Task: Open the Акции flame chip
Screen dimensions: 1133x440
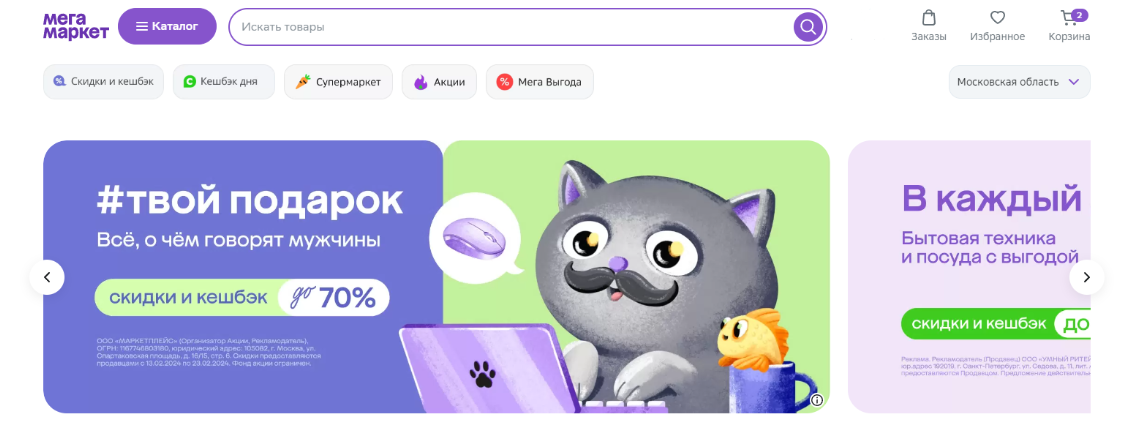Action: coord(439,82)
